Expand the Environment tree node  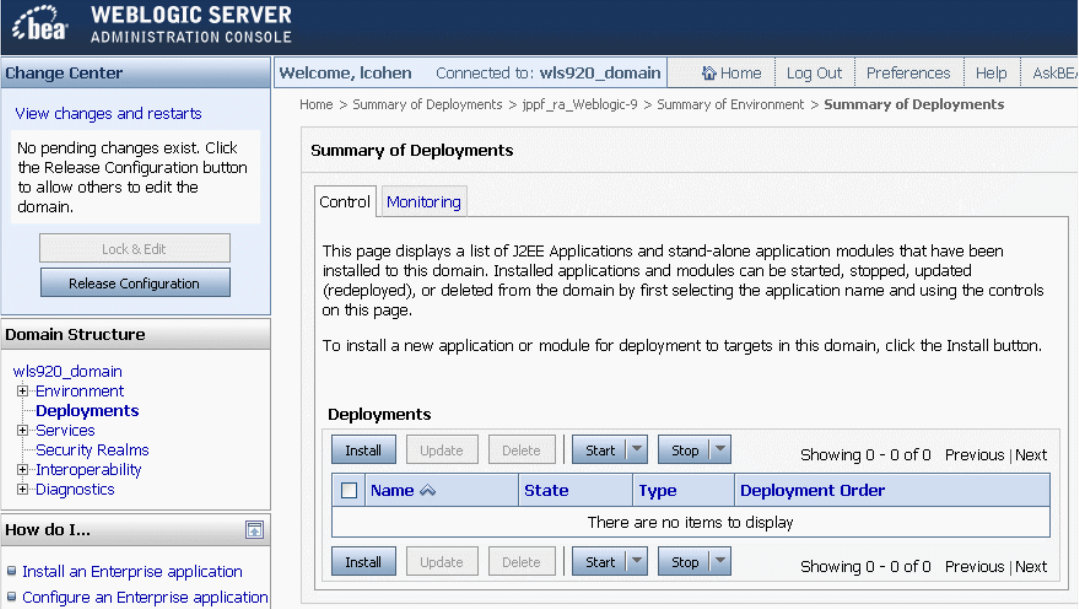(23, 391)
